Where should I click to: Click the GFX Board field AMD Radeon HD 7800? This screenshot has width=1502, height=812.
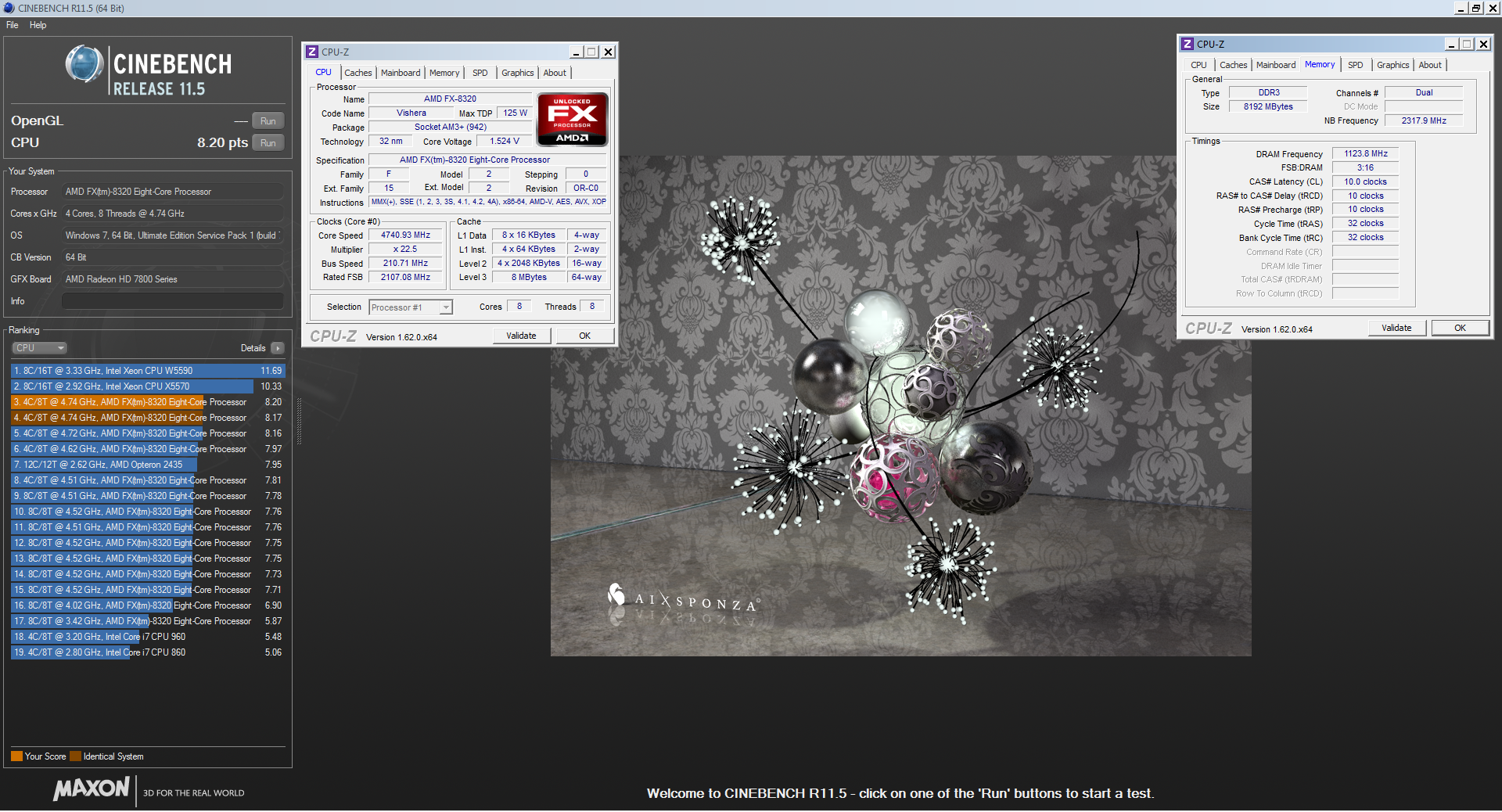point(173,279)
